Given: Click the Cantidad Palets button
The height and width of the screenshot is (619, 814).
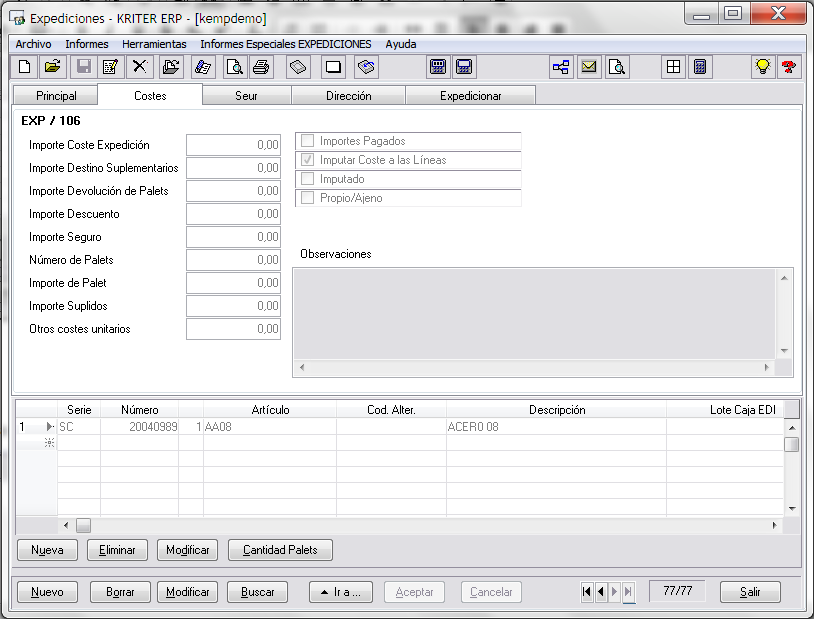Looking at the screenshot, I should click(x=280, y=550).
